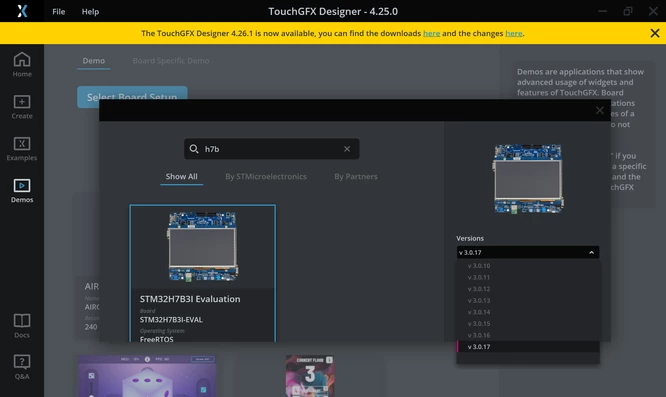The height and width of the screenshot is (397, 666).
Task: Open the Help menu
Action: coord(90,11)
